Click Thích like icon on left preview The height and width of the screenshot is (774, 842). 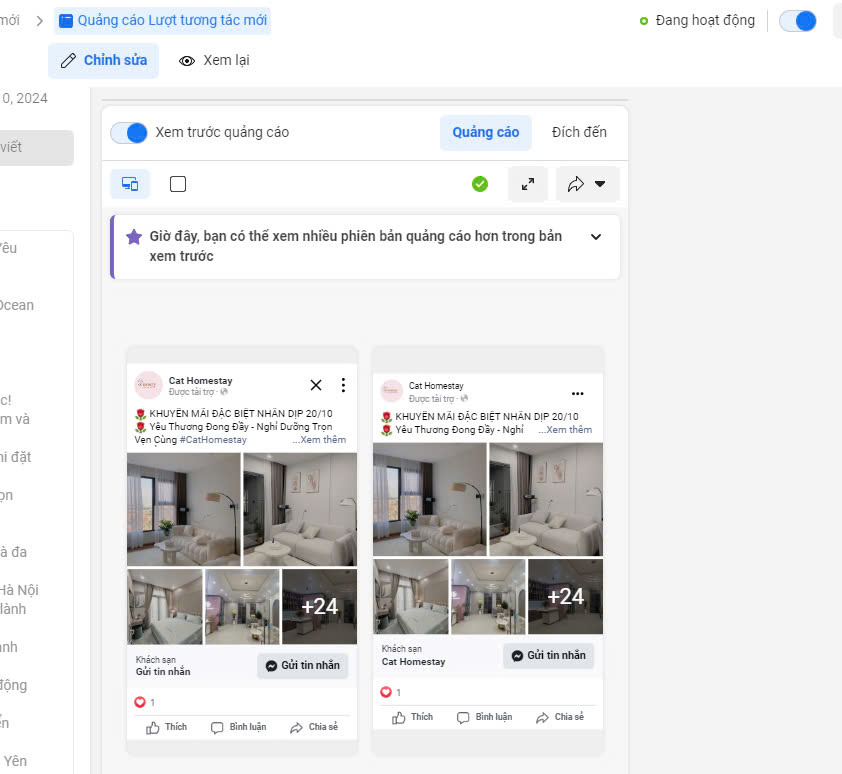coord(166,727)
